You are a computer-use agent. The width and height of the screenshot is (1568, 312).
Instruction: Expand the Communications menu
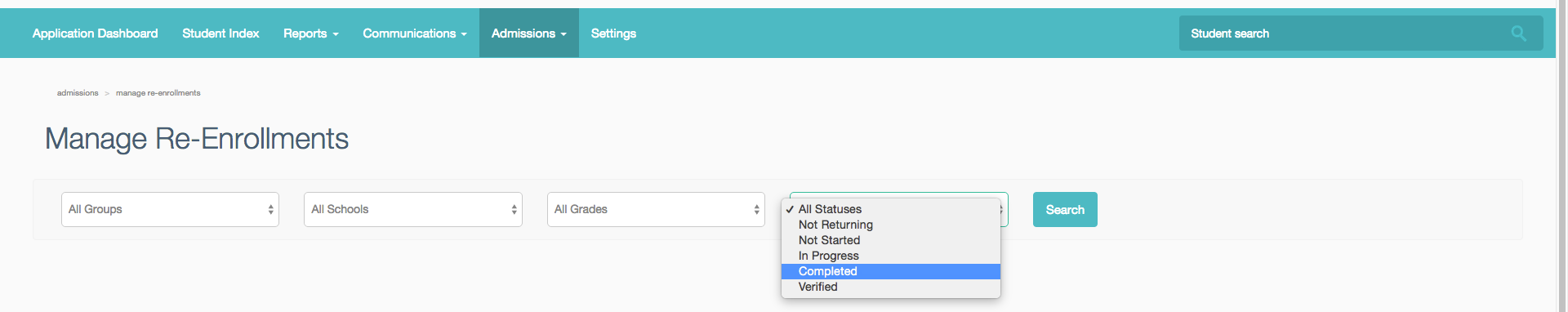tap(415, 33)
